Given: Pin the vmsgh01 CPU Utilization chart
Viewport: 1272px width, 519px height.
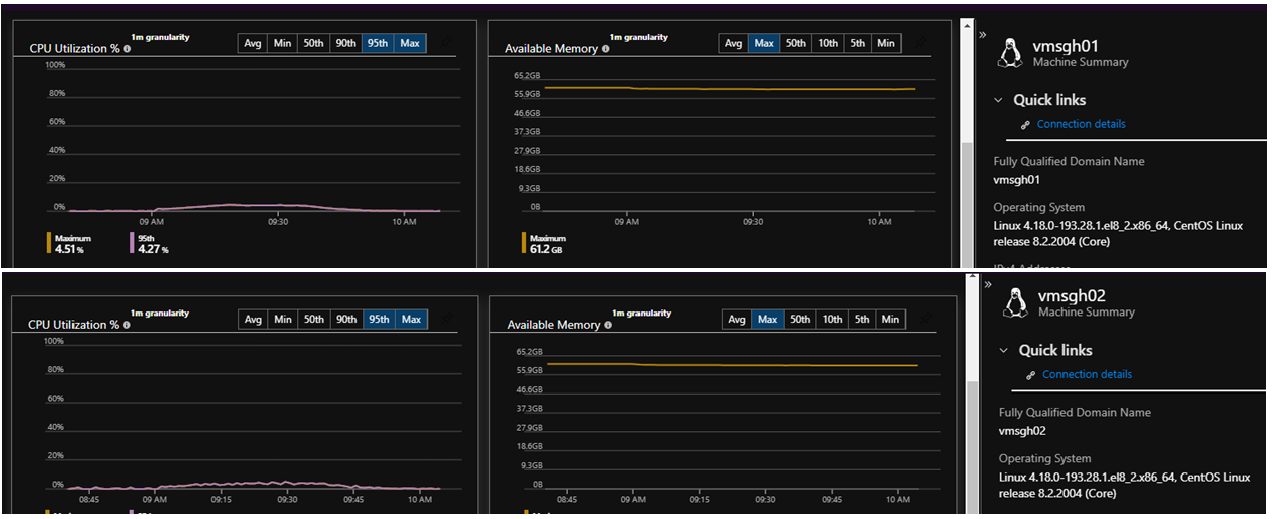Looking at the screenshot, I should click(447, 43).
